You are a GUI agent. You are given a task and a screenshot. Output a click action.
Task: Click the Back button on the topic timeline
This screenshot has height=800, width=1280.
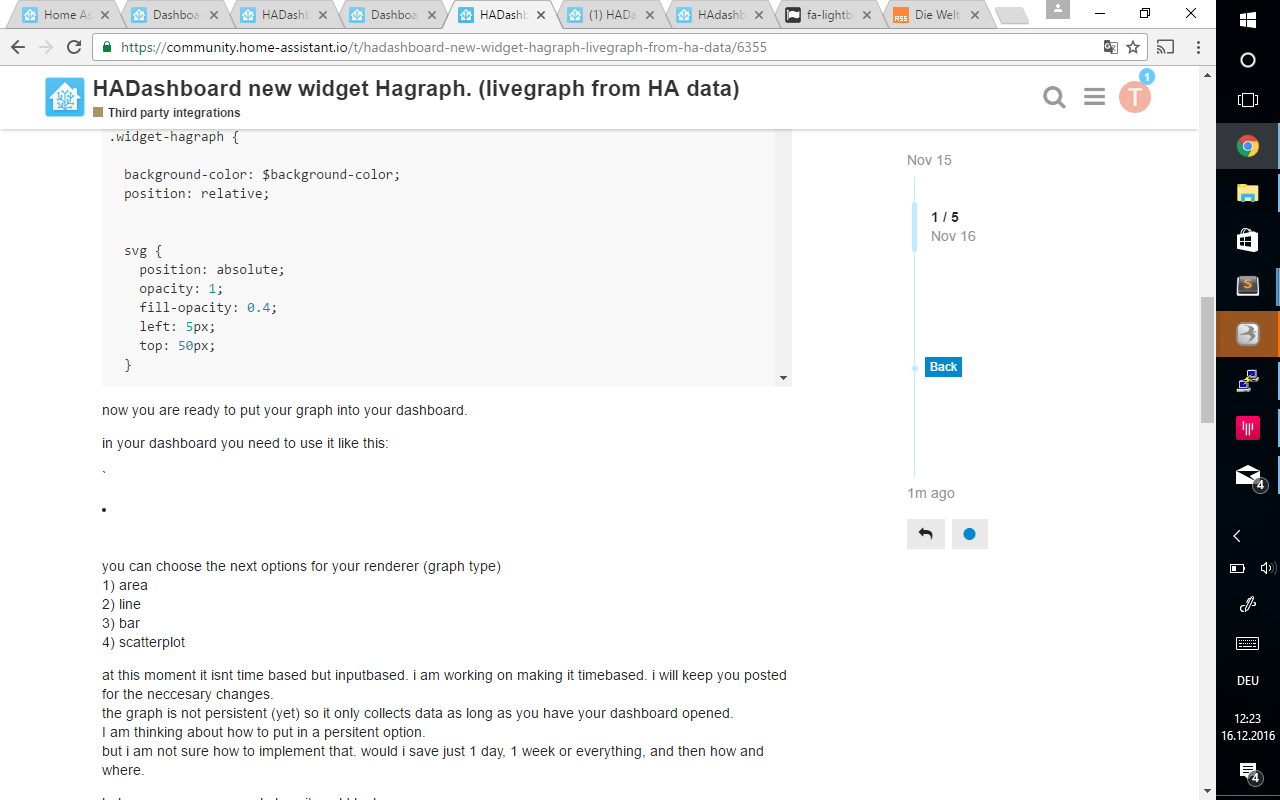942,367
